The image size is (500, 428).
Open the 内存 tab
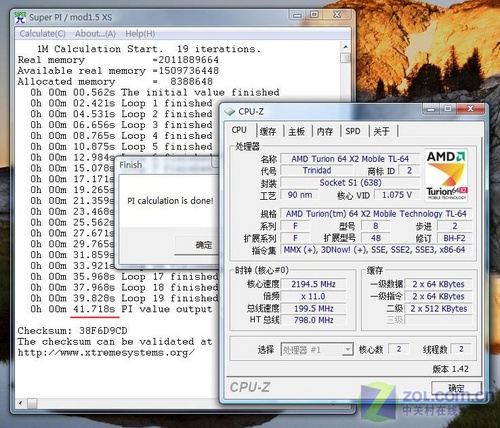tap(325, 131)
